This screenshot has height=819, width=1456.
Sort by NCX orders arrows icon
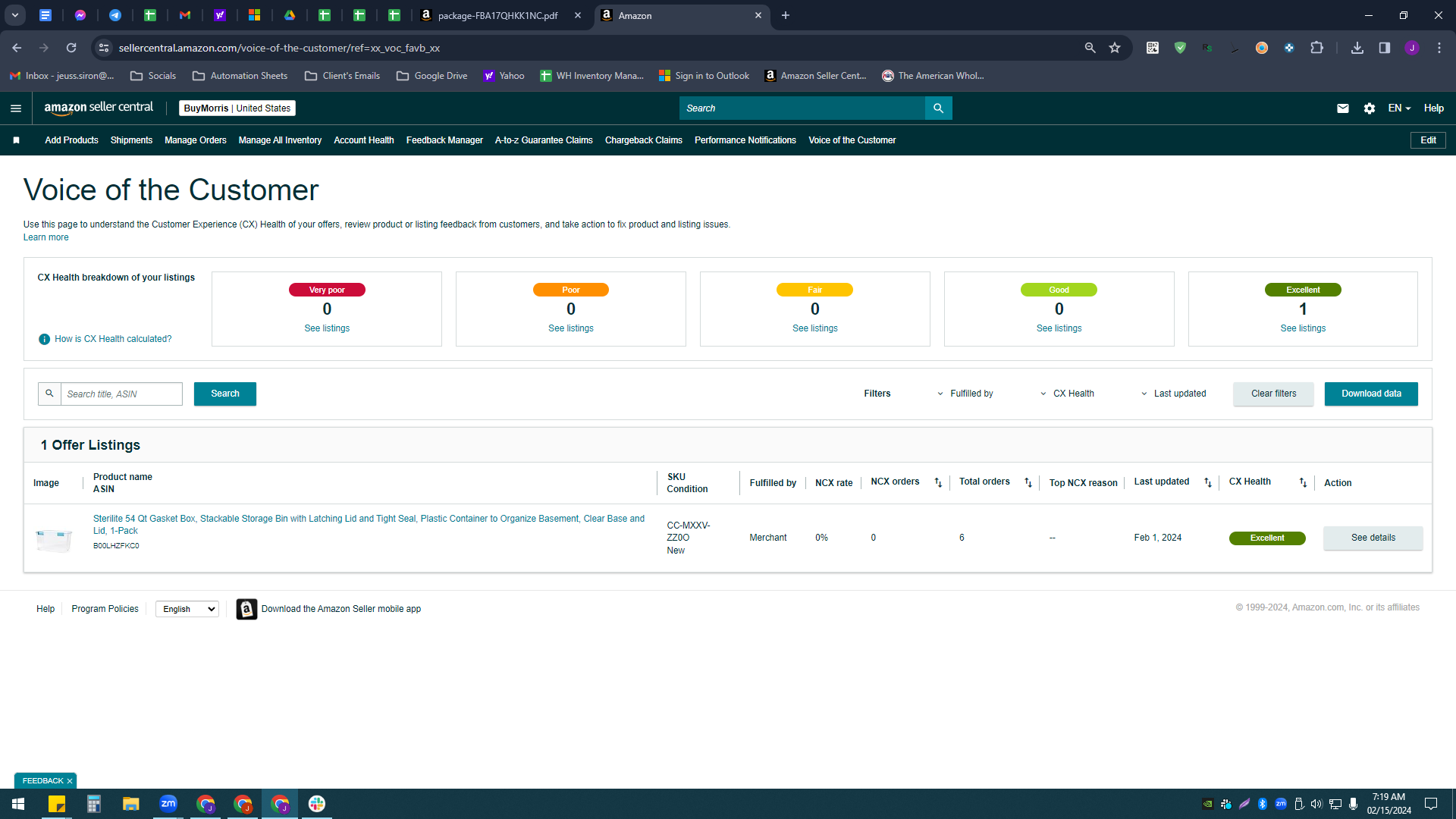tap(938, 482)
